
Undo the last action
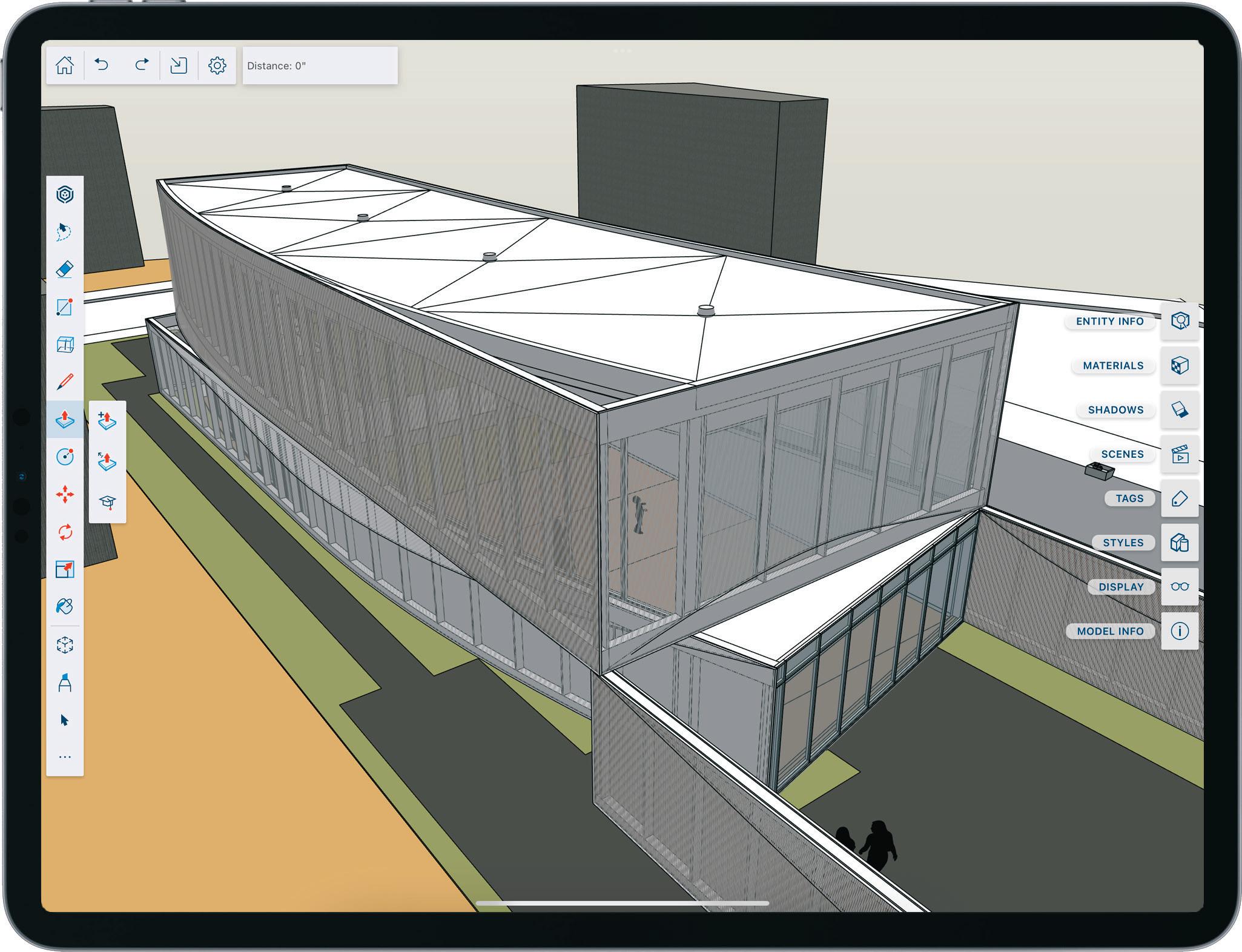click(102, 65)
